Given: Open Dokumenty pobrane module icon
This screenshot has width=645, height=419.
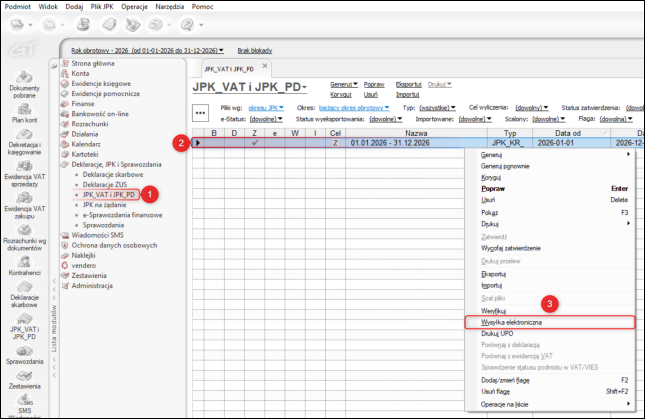Looking at the screenshot, I should click(24, 77).
